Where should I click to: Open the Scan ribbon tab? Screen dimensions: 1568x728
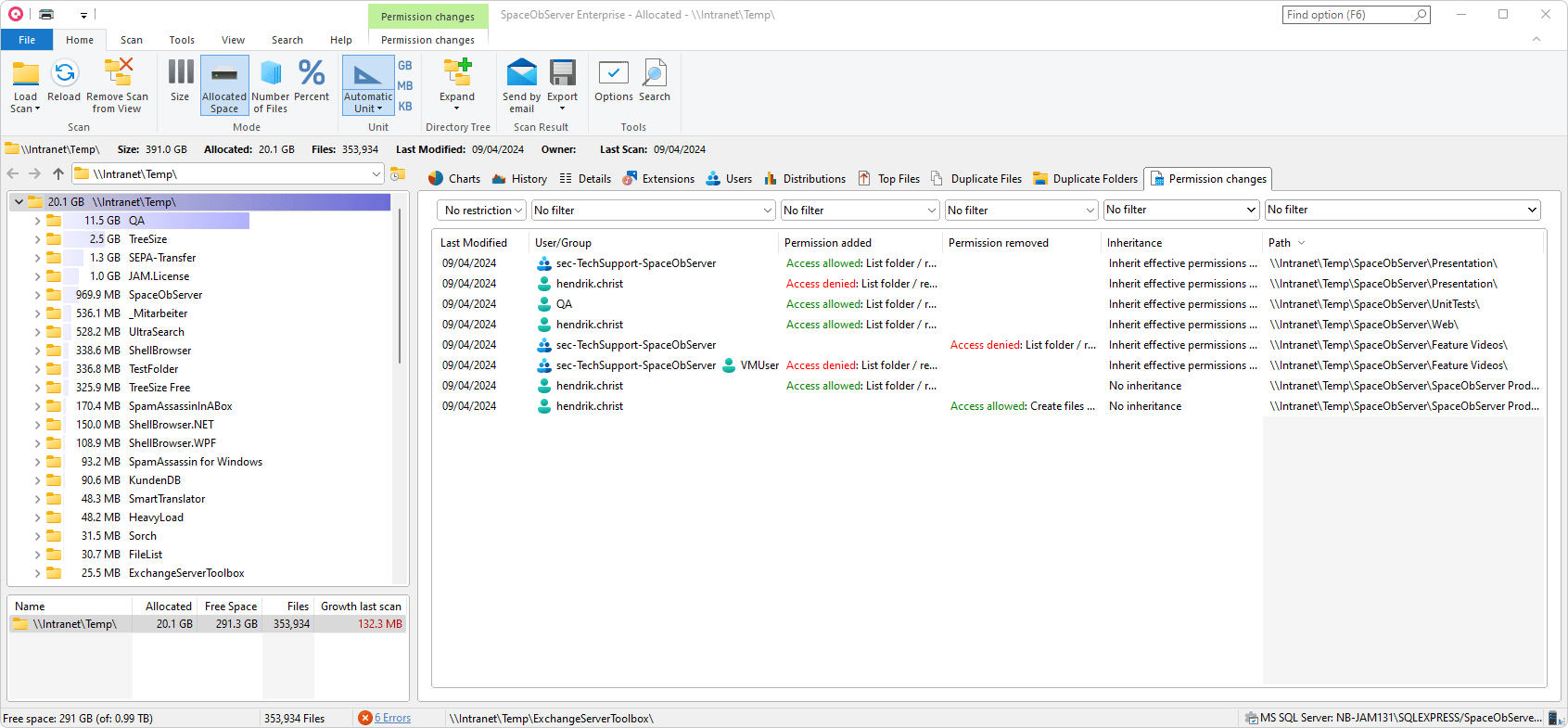coord(132,40)
